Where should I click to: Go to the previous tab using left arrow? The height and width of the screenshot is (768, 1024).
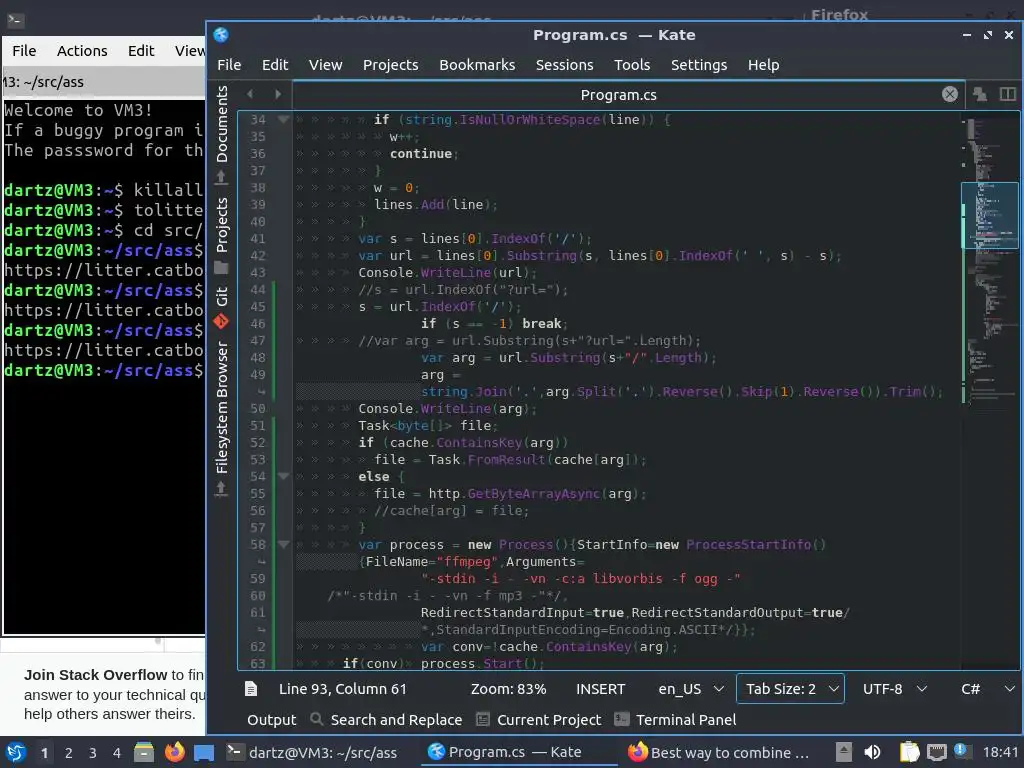pos(250,94)
